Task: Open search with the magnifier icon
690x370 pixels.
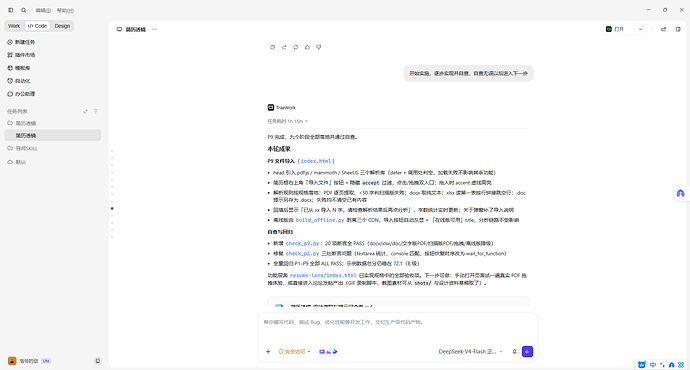Action: [24, 10]
